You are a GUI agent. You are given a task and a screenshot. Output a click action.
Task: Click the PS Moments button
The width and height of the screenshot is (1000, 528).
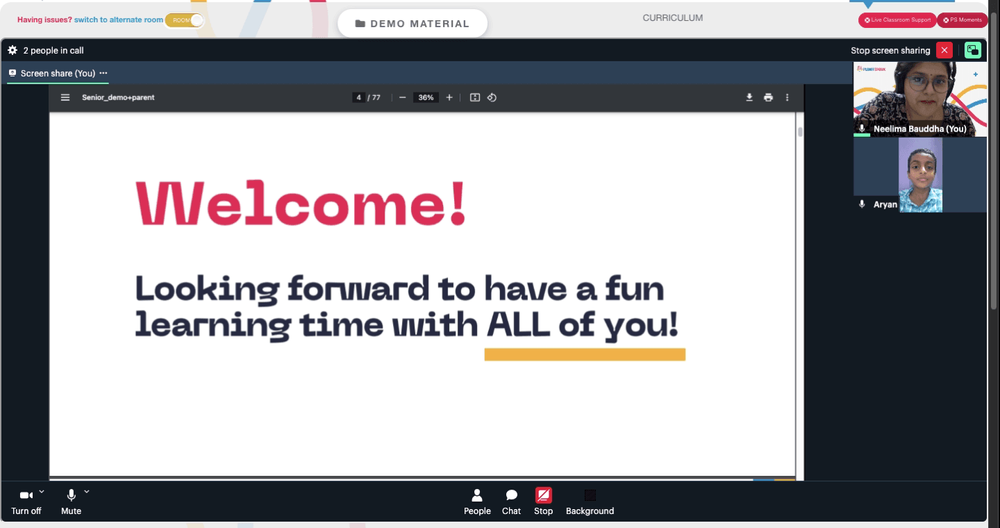point(962,20)
